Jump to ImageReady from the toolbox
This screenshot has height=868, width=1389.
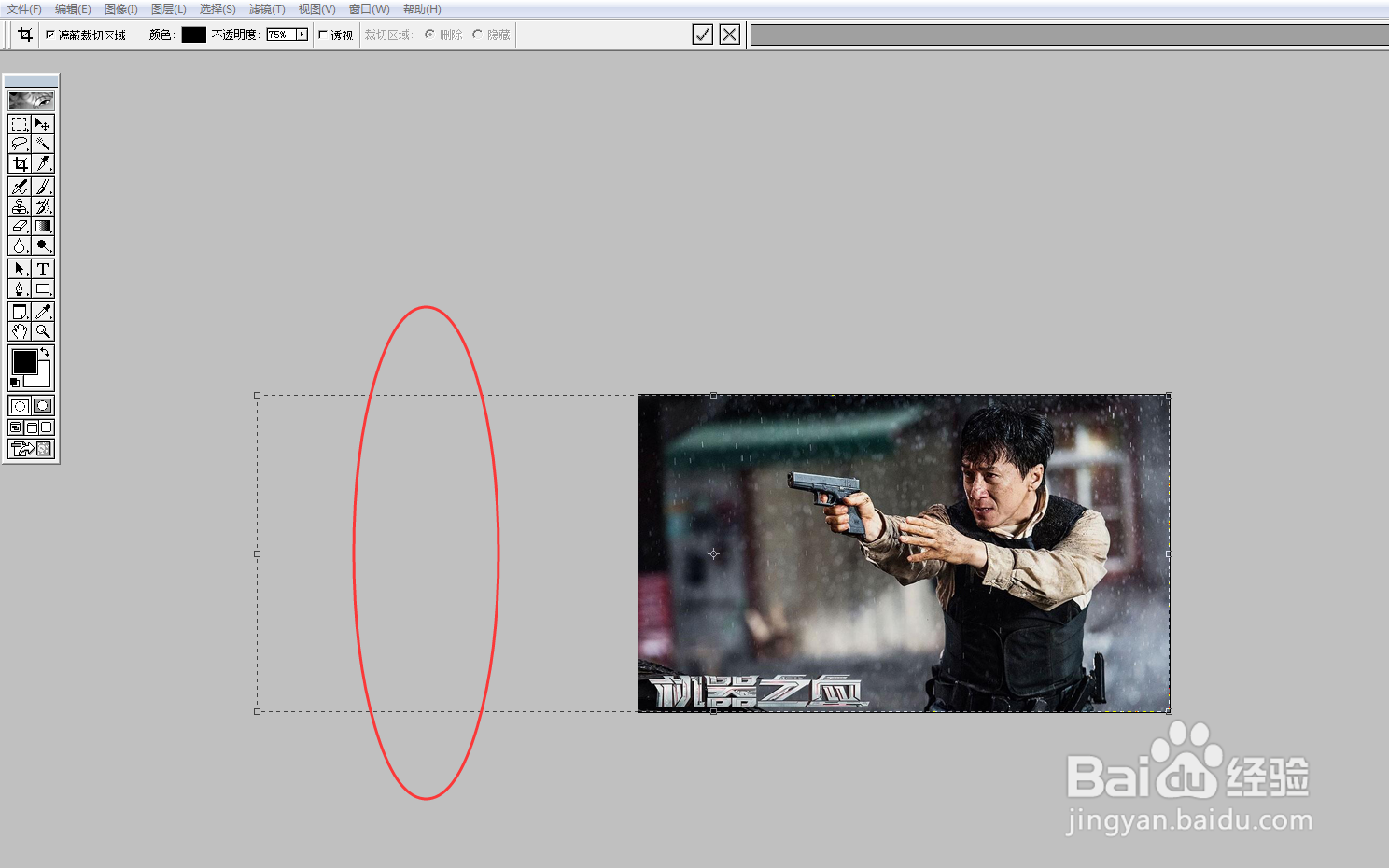(31, 449)
